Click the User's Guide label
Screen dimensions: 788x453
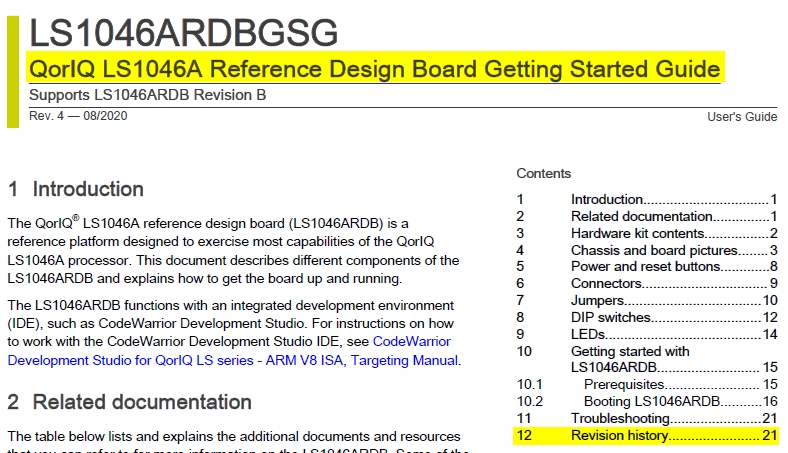point(742,117)
